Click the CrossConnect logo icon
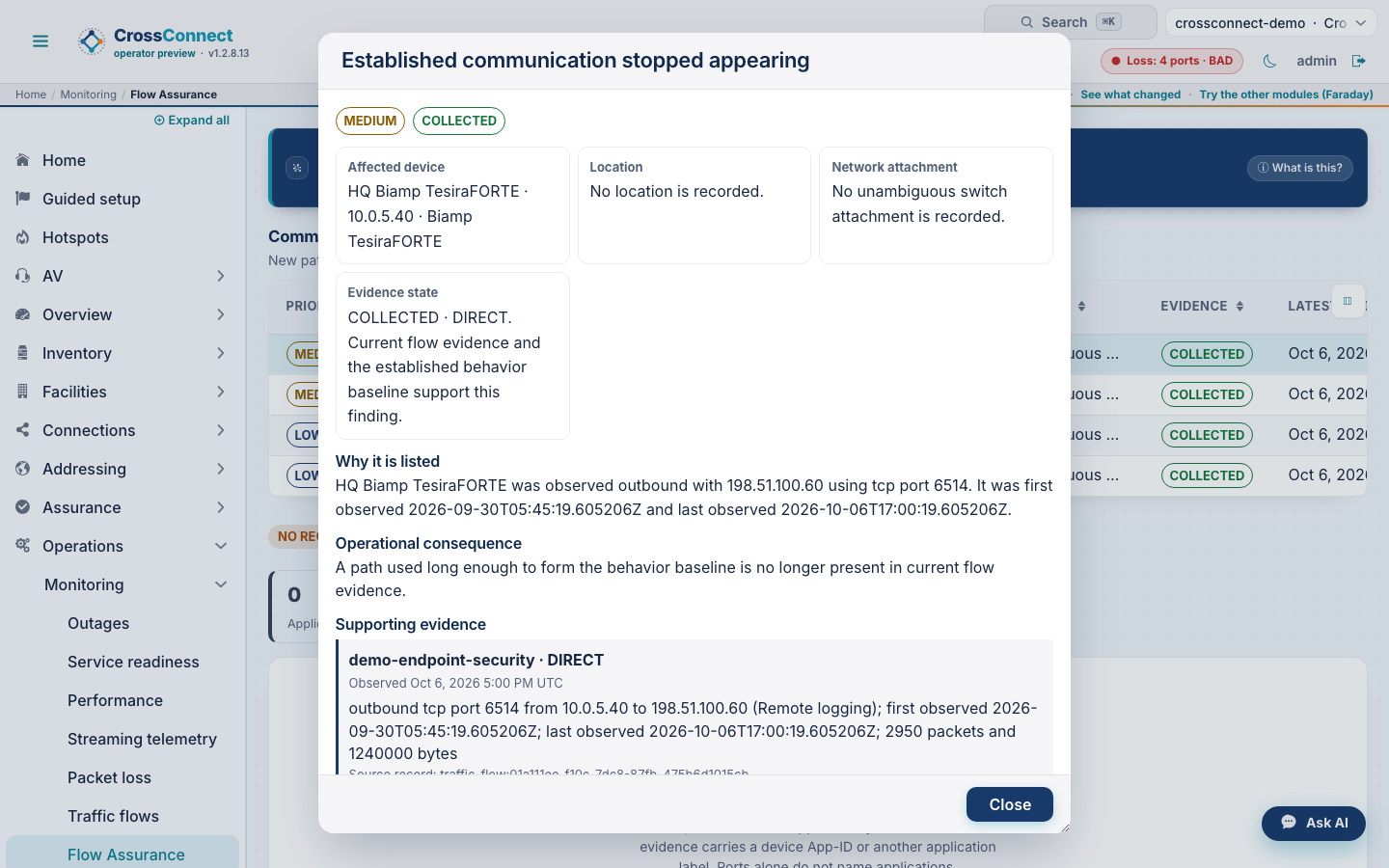 (92, 41)
